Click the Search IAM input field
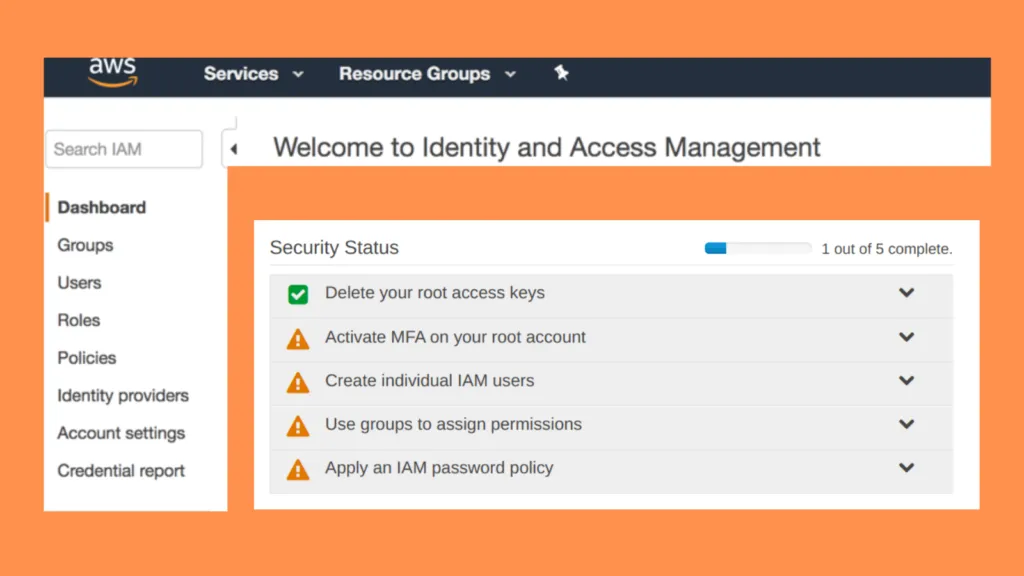Screen dimensions: 1024x576 pos(123,149)
